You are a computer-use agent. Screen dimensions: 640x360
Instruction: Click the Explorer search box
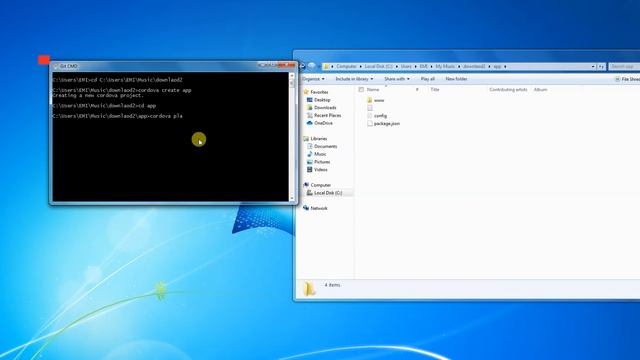(624, 67)
